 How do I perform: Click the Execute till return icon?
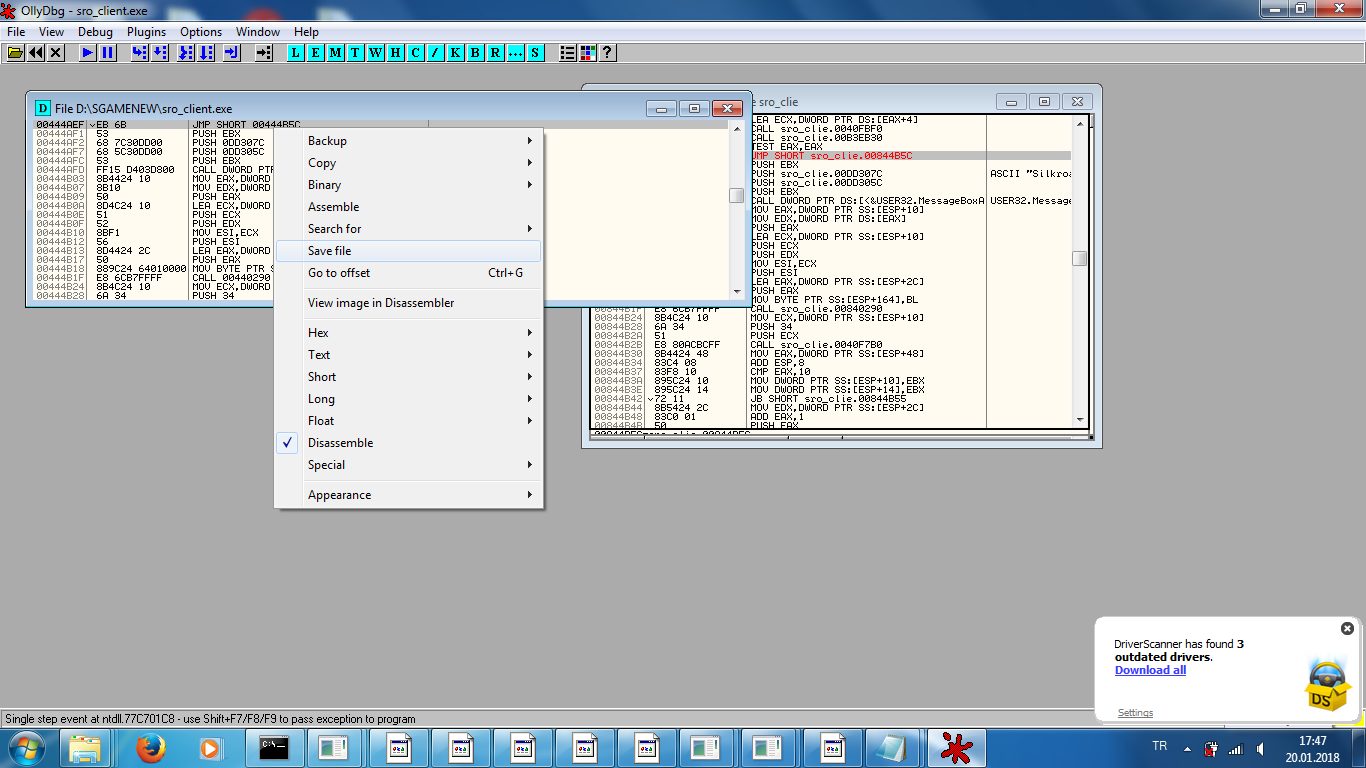232,52
